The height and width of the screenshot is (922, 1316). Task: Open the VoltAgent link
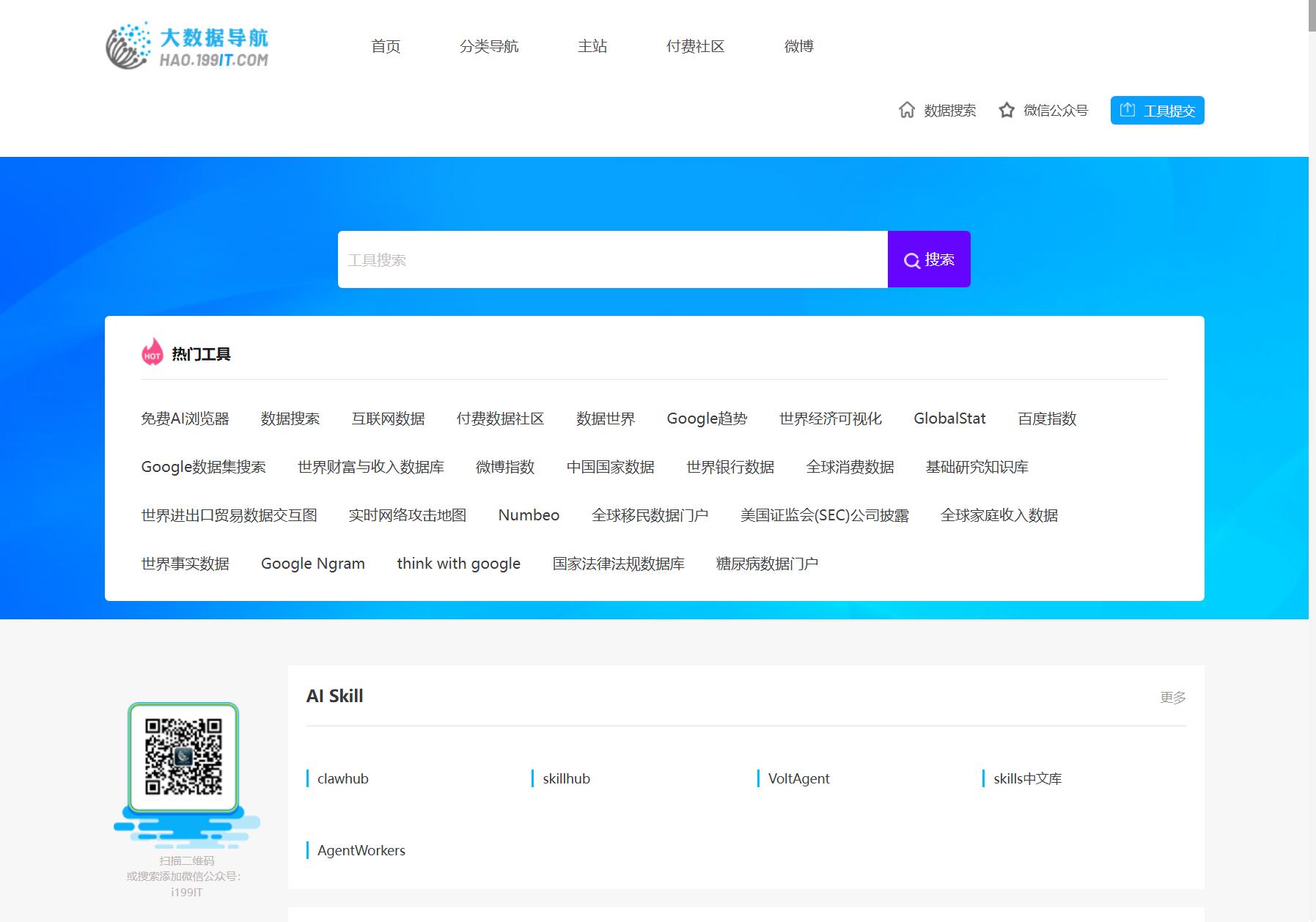pyautogui.click(x=799, y=778)
